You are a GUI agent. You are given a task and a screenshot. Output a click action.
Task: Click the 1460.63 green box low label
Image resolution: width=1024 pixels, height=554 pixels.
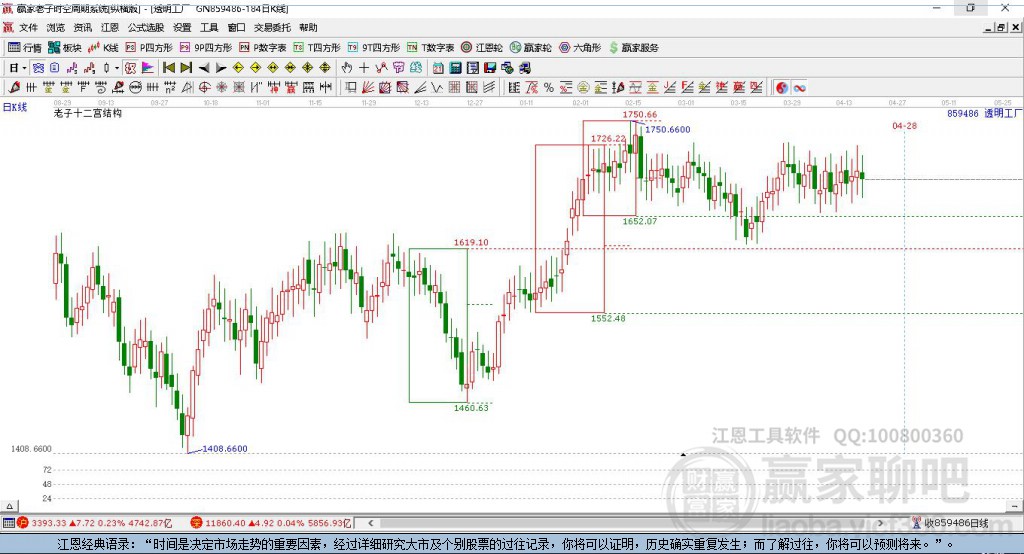tap(471, 408)
